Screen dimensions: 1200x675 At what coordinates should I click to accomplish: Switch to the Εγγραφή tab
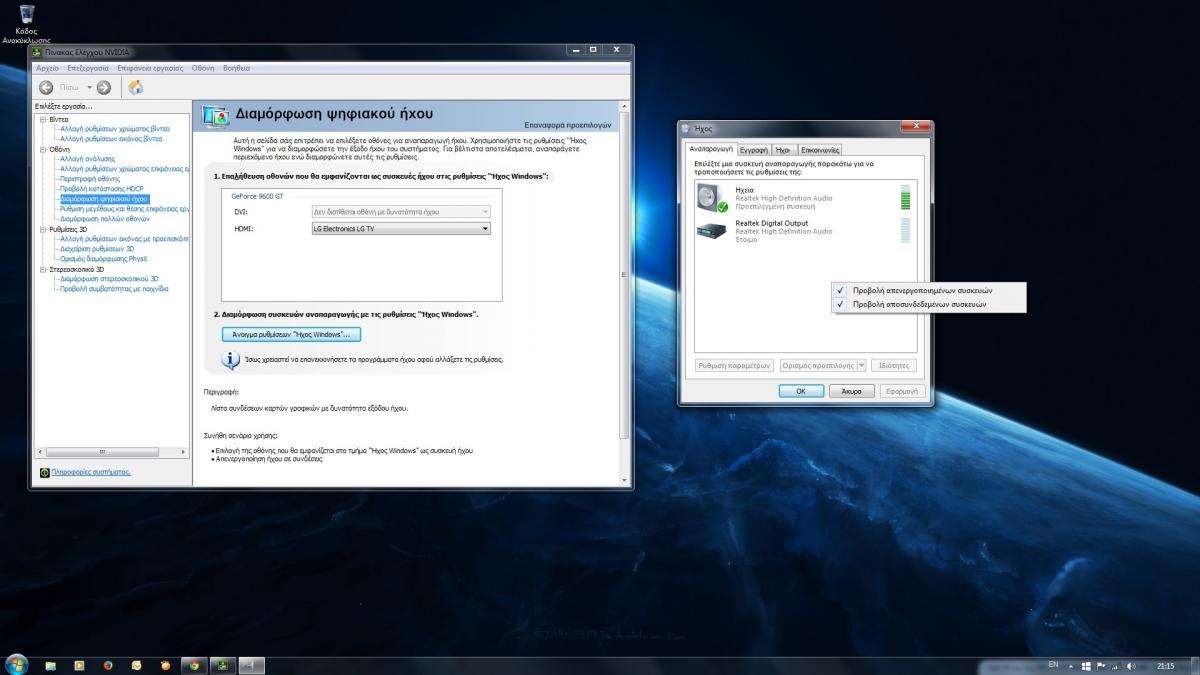click(x=753, y=149)
